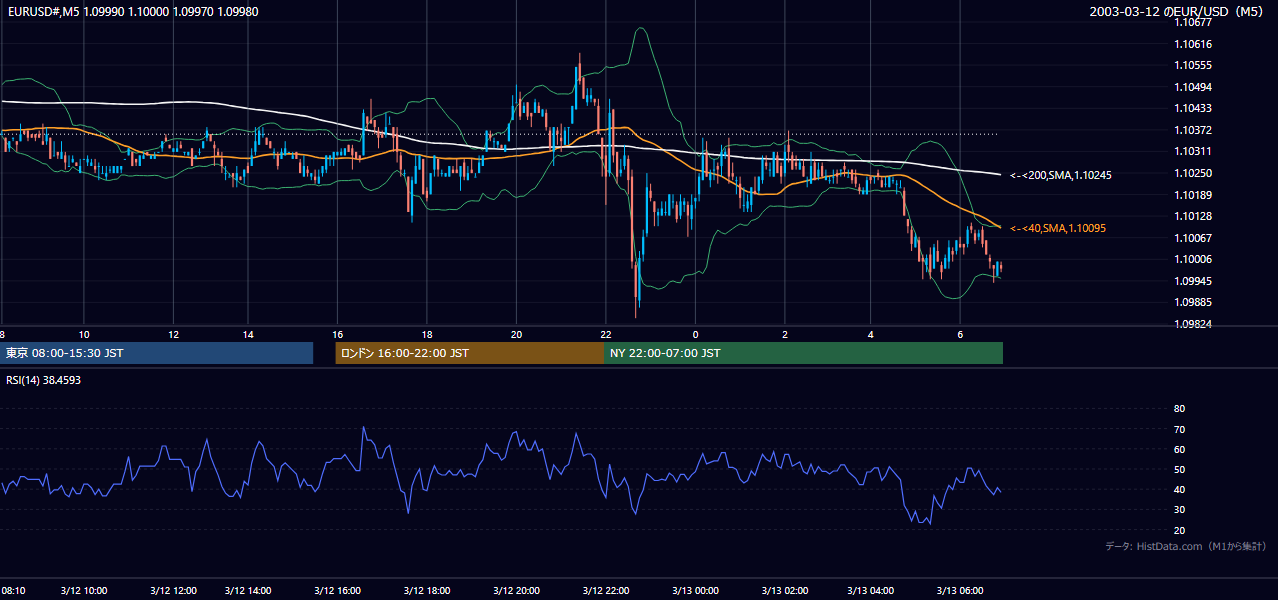Click the 3/12 20:00 bottom time label
The height and width of the screenshot is (600, 1278).
point(516,590)
